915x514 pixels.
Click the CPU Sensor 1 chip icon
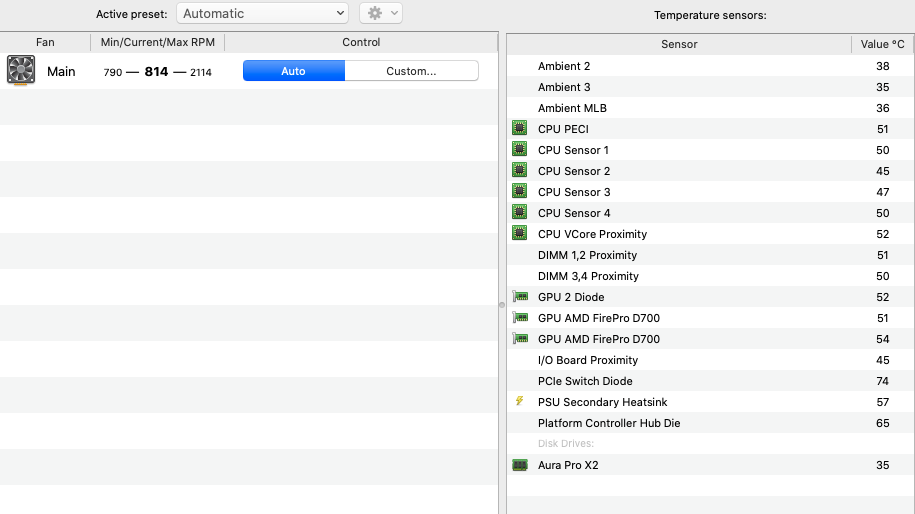(x=519, y=150)
